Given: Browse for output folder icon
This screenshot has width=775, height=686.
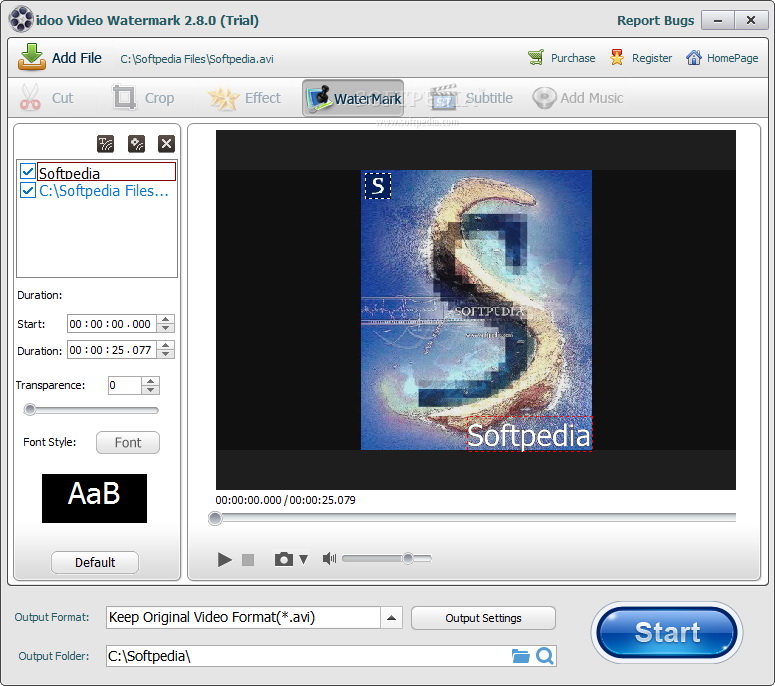Looking at the screenshot, I should click(x=520, y=656).
